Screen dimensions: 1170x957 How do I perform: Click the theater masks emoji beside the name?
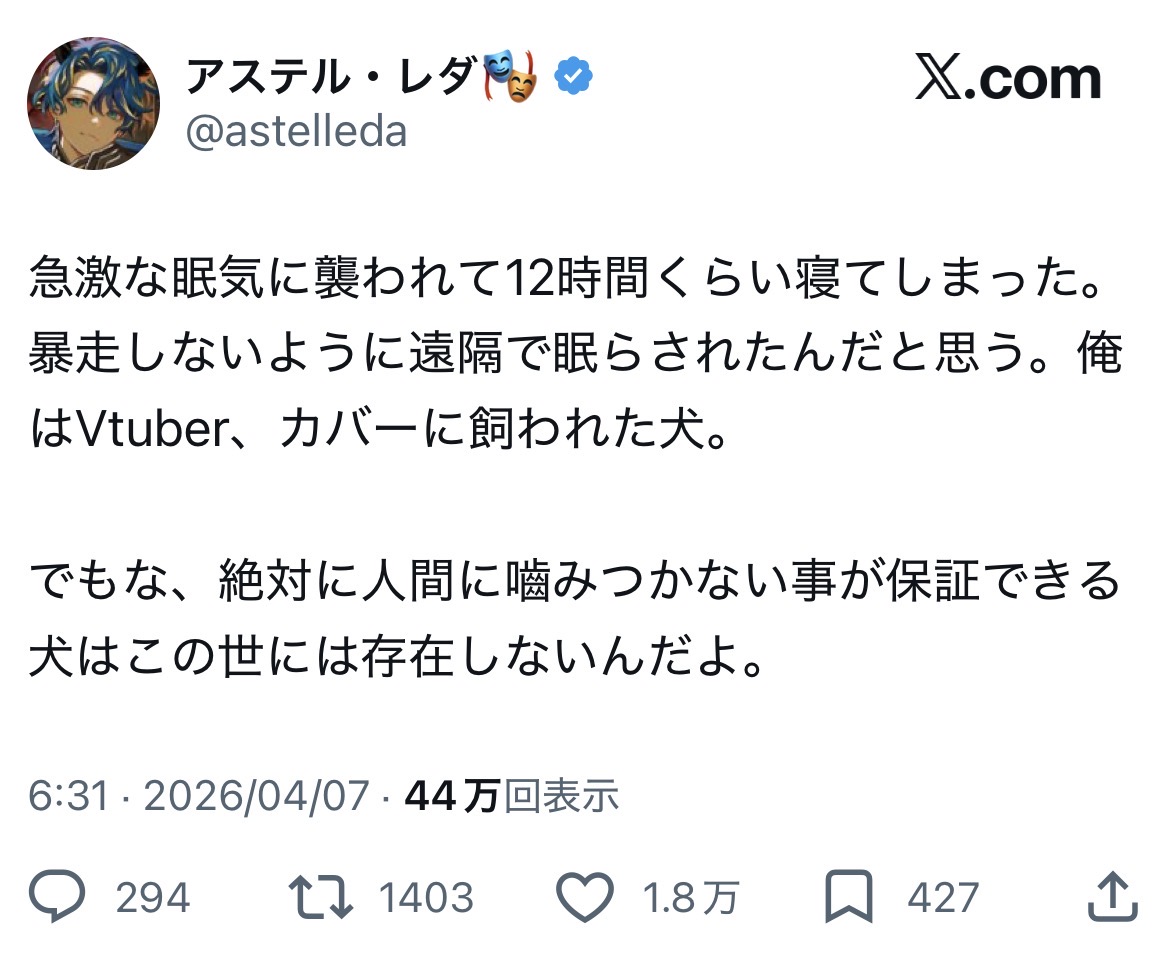click(510, 79)
